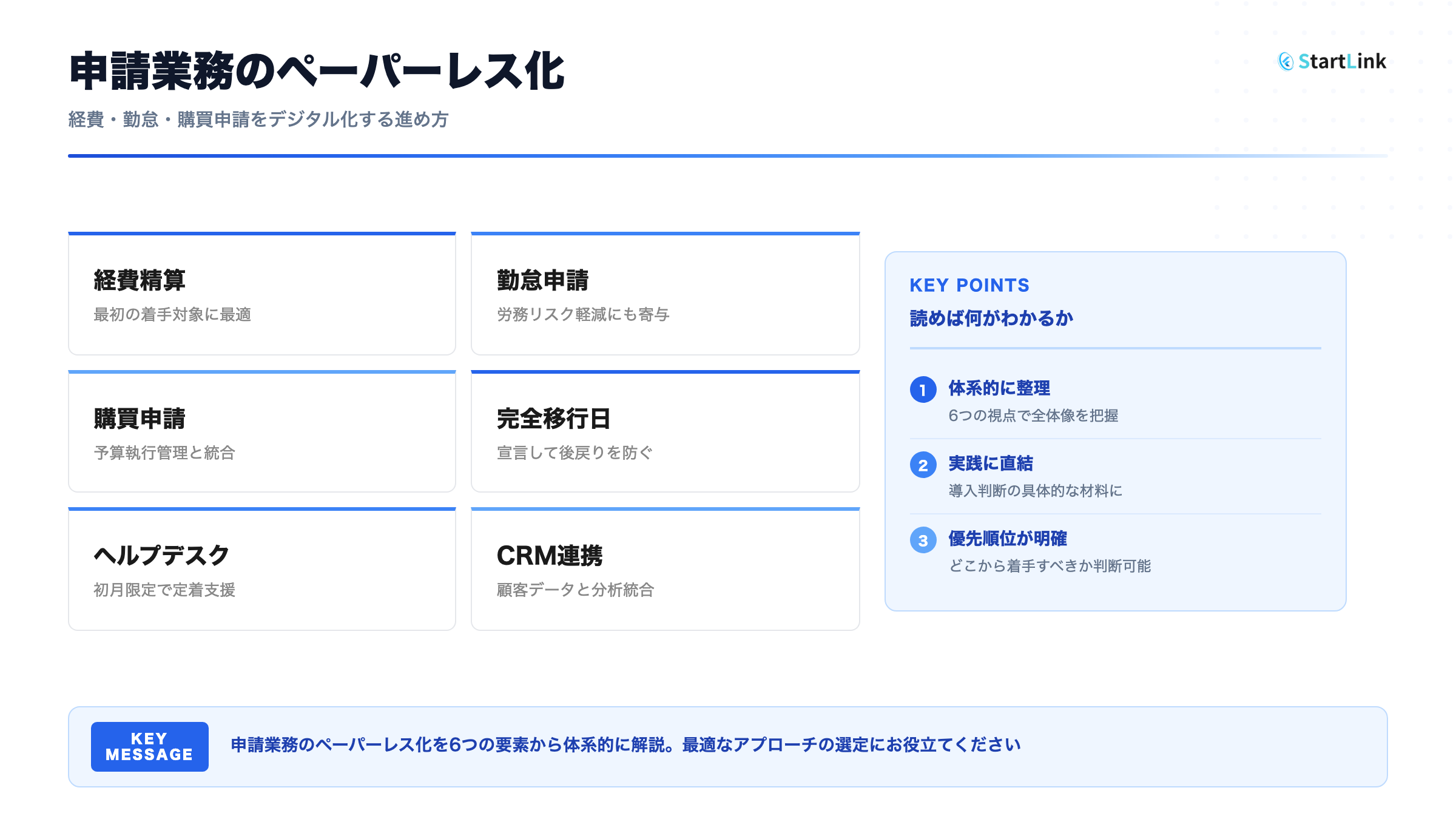Select the 体系的に整理 key point title
1456x819 pixels.
point(999,388)
